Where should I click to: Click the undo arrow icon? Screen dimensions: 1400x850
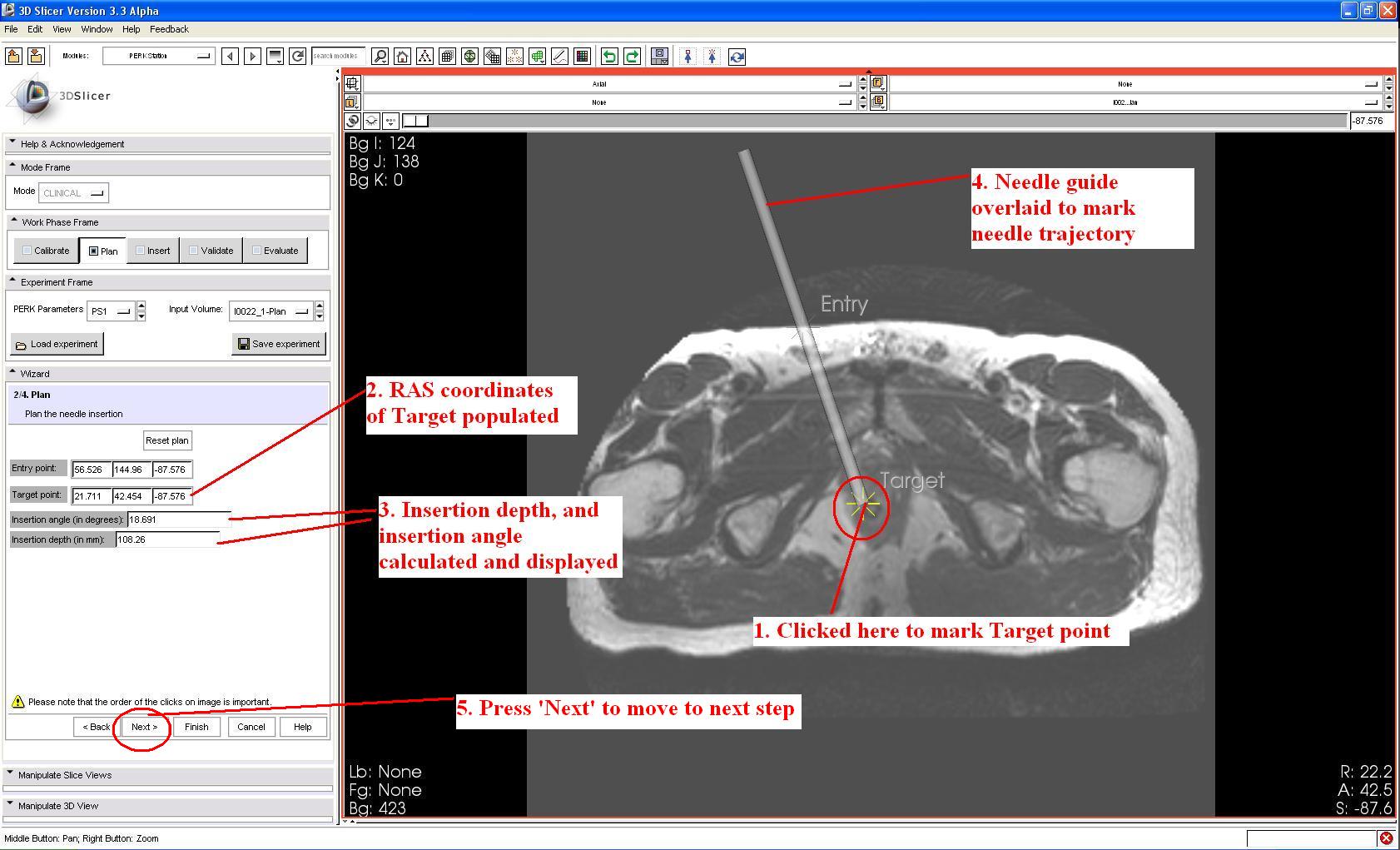[609, 57]
